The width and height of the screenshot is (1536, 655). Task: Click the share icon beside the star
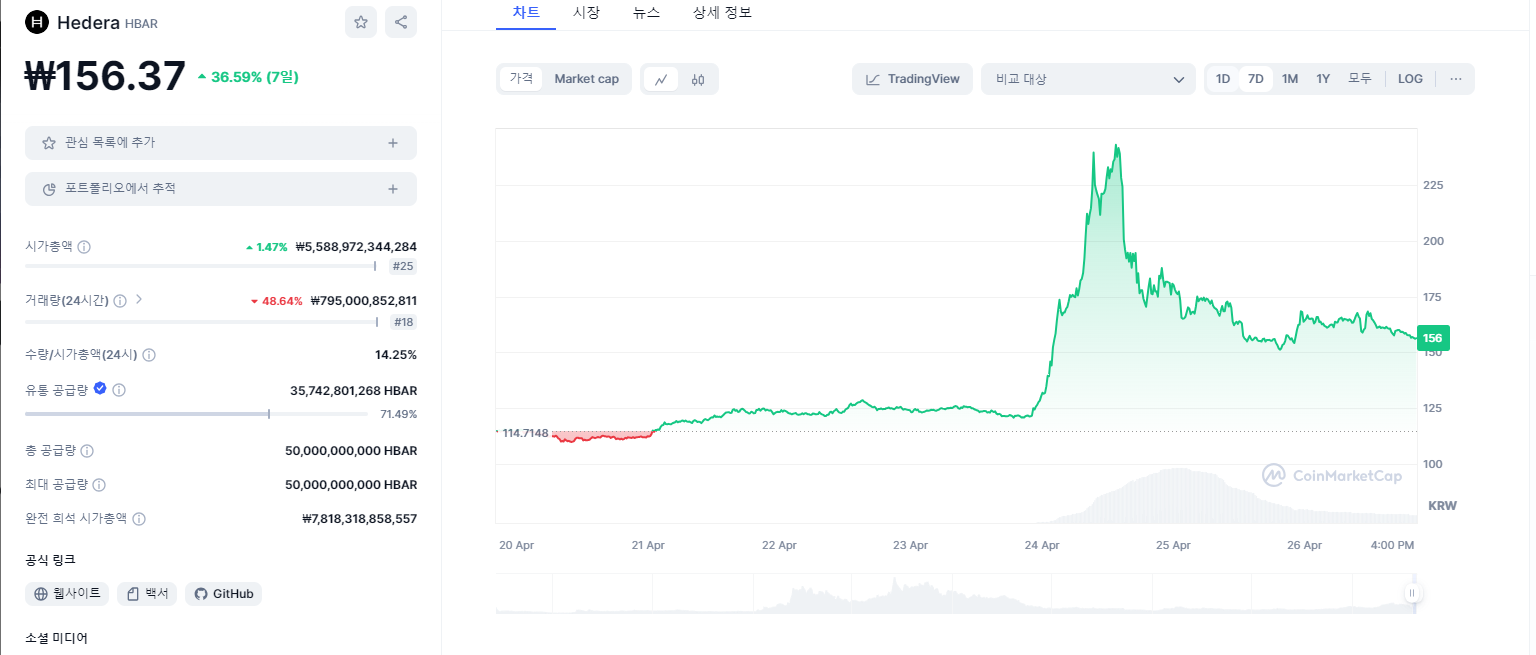tap(401, 21)
